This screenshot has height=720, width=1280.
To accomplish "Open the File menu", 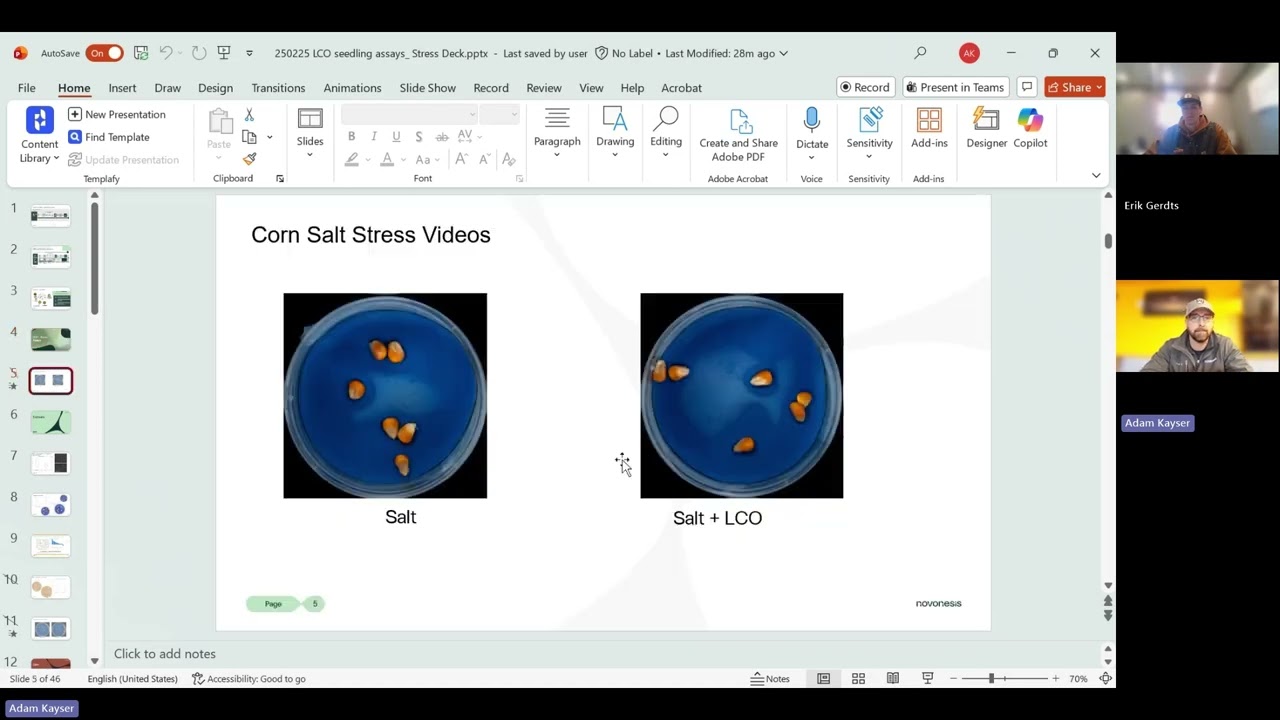I will pos(27,88).
